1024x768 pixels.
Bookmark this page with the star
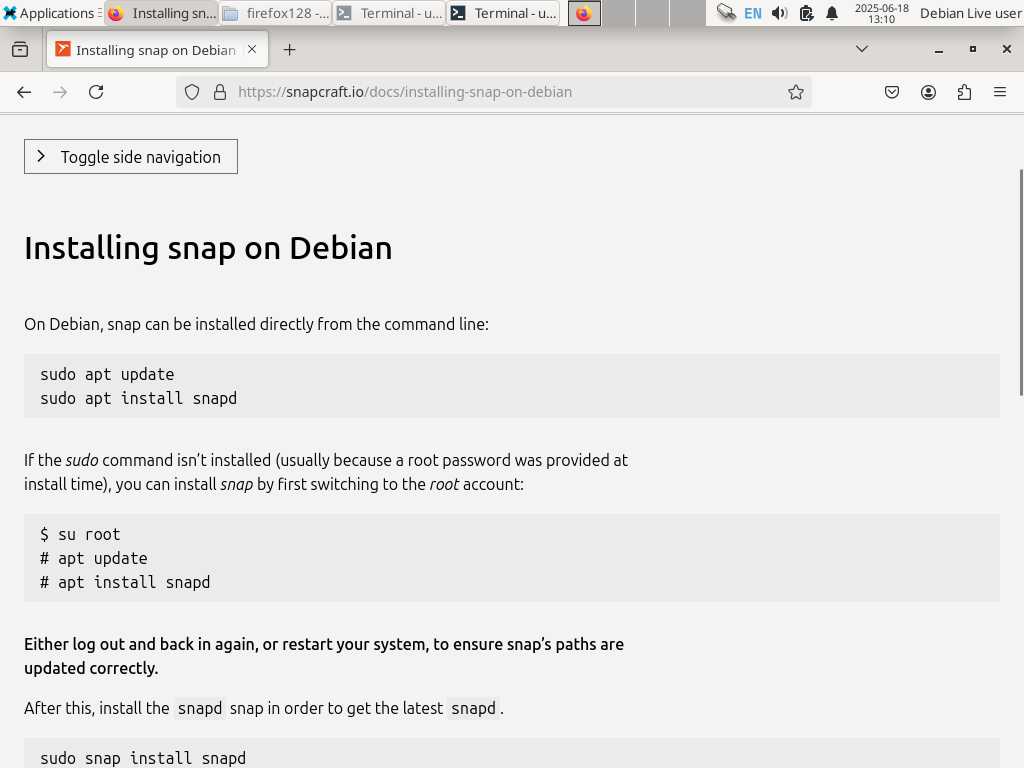pos(795,92)
